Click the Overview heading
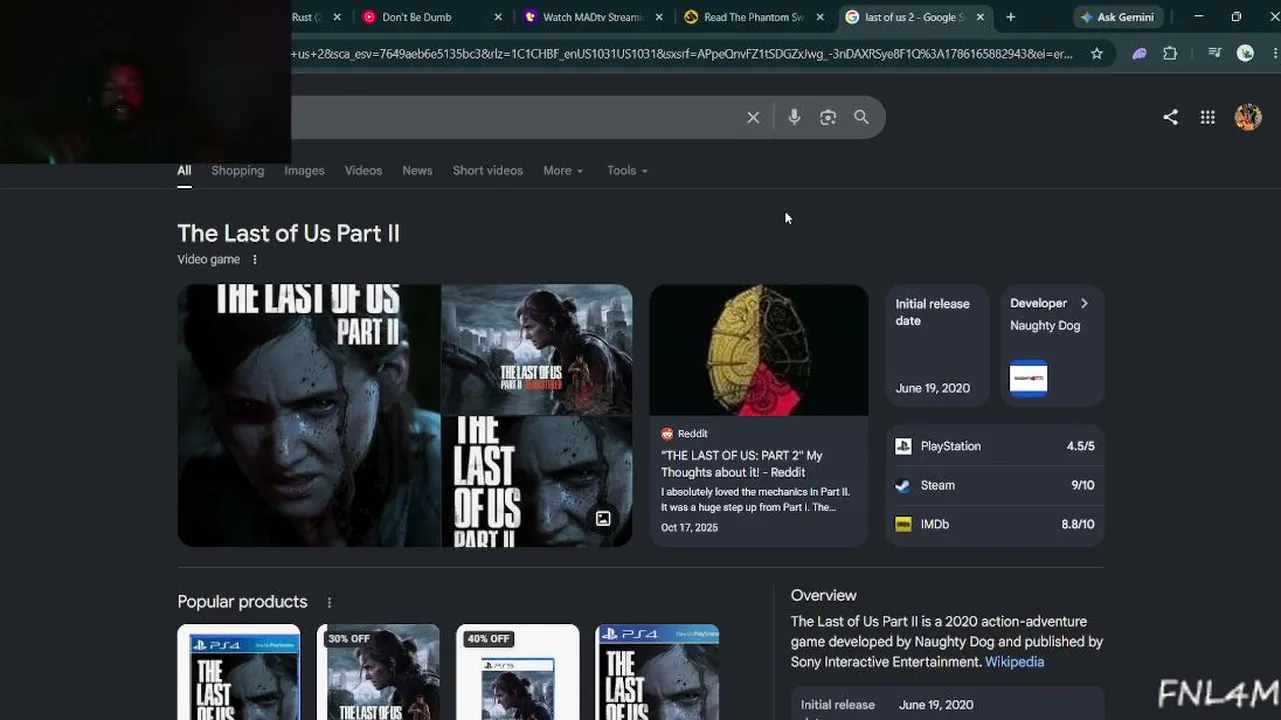1281x720 pixels. click(x=824, y=596)
